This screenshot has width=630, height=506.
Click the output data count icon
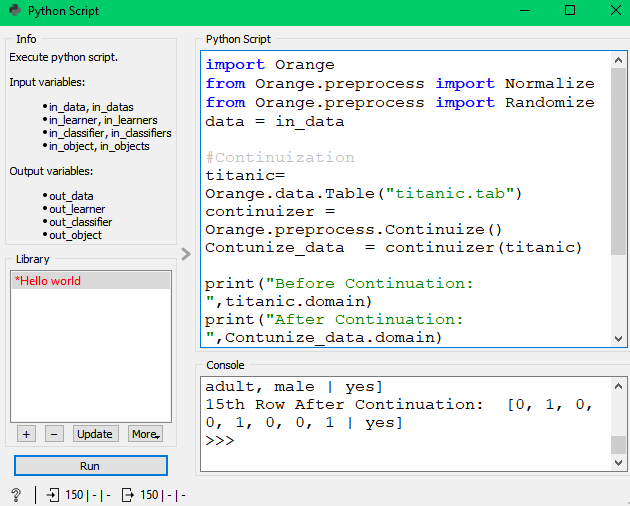(x=127, y=495)
